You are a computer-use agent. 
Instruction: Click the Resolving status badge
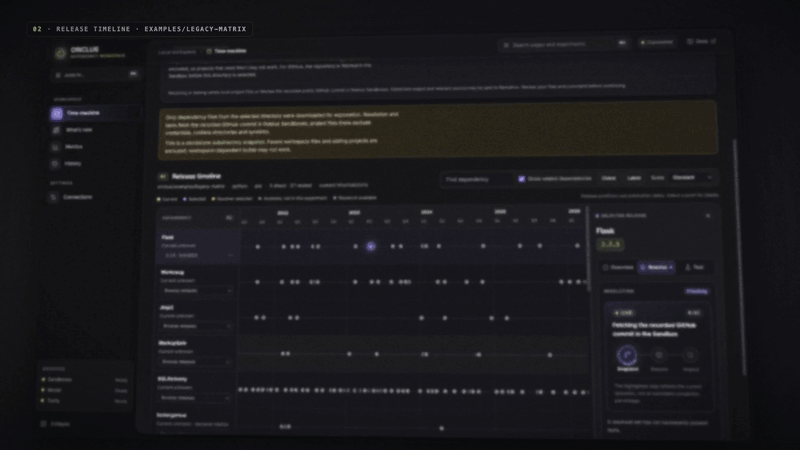pyautogui.click(x=696, y=291)
